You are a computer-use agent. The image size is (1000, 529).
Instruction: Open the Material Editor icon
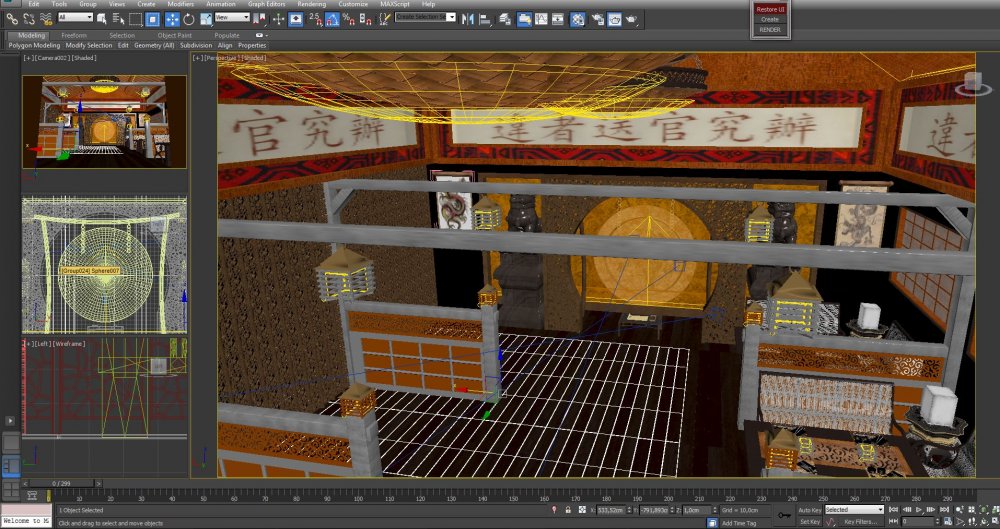[x=578, y=18]
